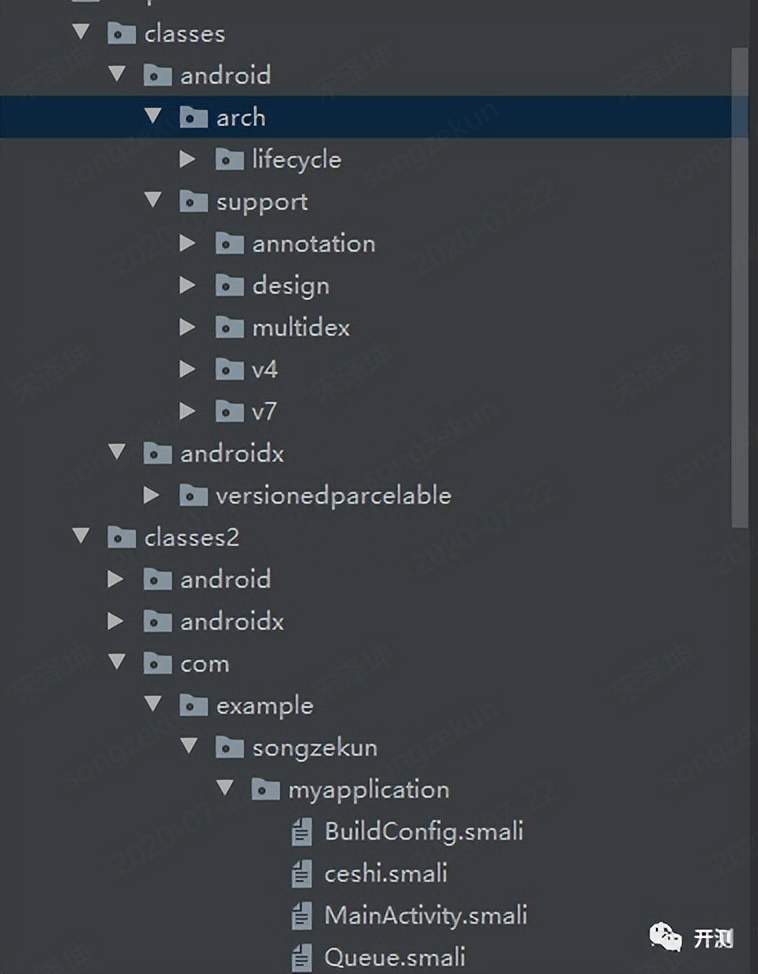Collapse the arch folder arrow
The image size is (758, 974).
click(153, 116)
